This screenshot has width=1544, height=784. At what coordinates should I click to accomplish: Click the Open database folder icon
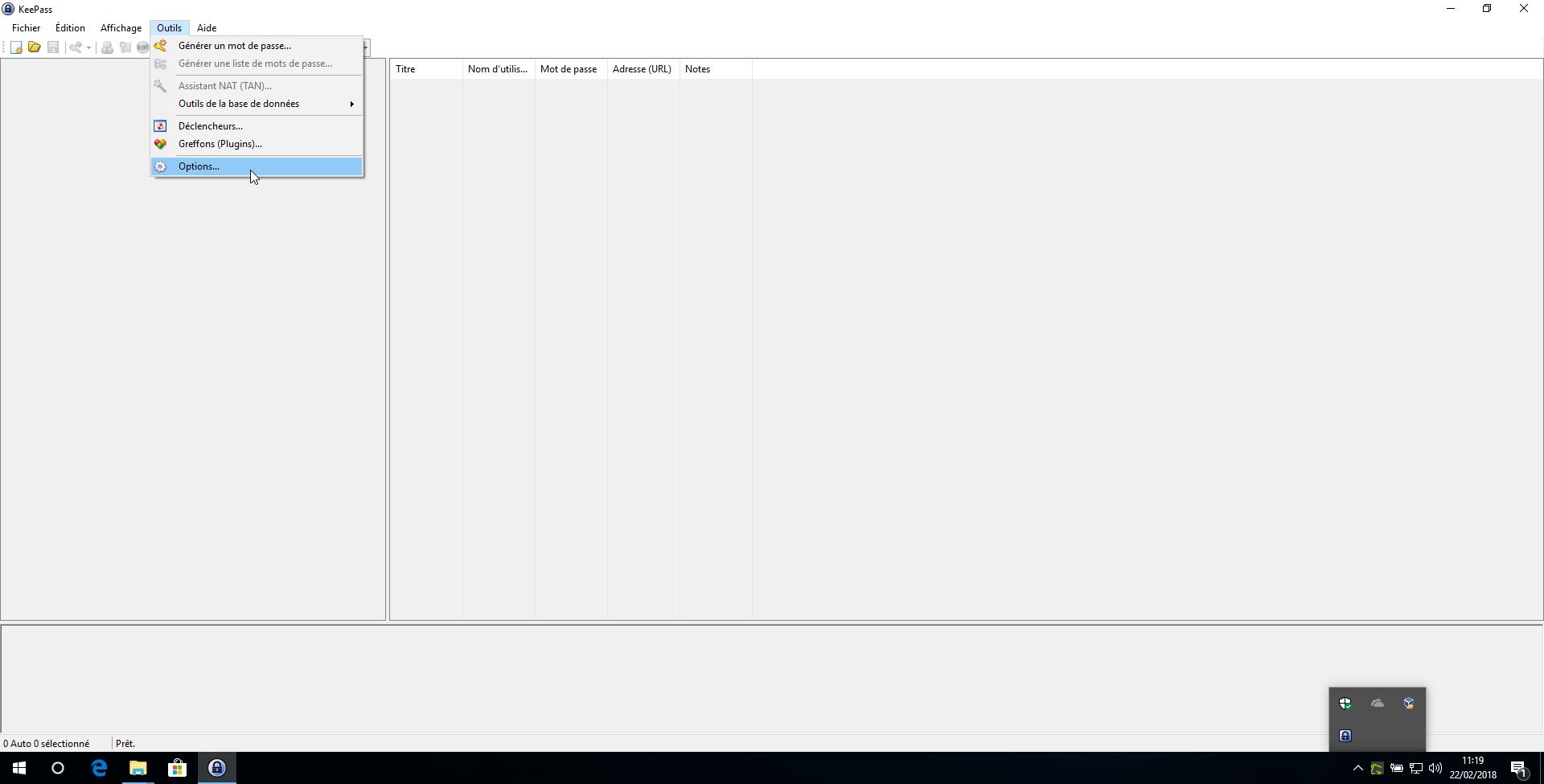click(35, 47)
